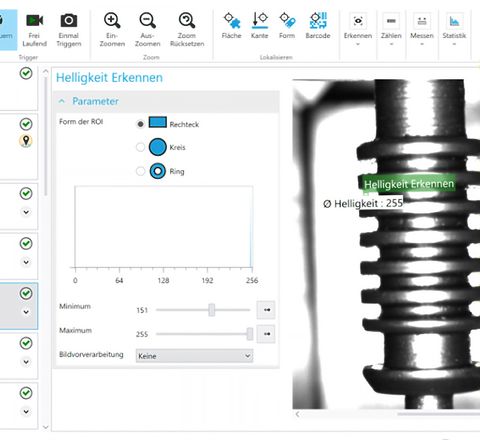Click the button next to the Minimum slider
The width and height of the screenshot is (480, 440).
tap(266, 310)
